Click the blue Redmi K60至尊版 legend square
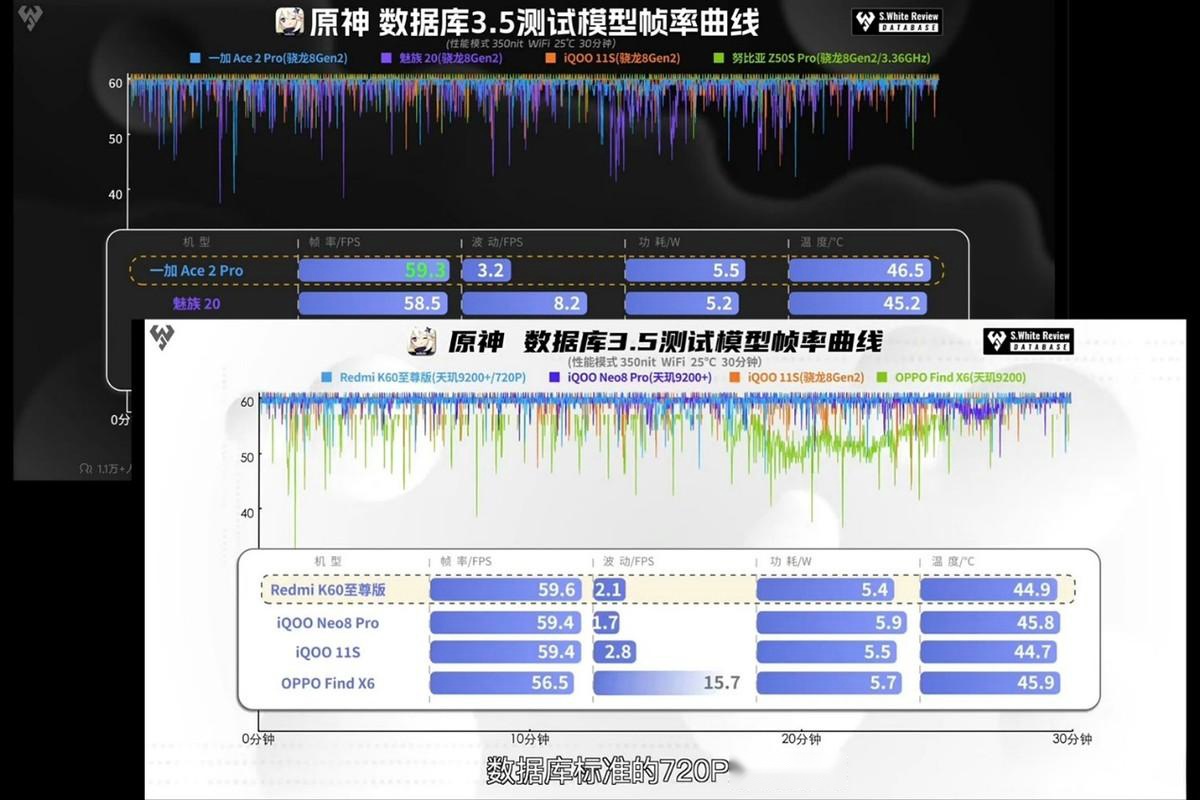This screenshot has height=800, width=1200. tap(328, 378)
